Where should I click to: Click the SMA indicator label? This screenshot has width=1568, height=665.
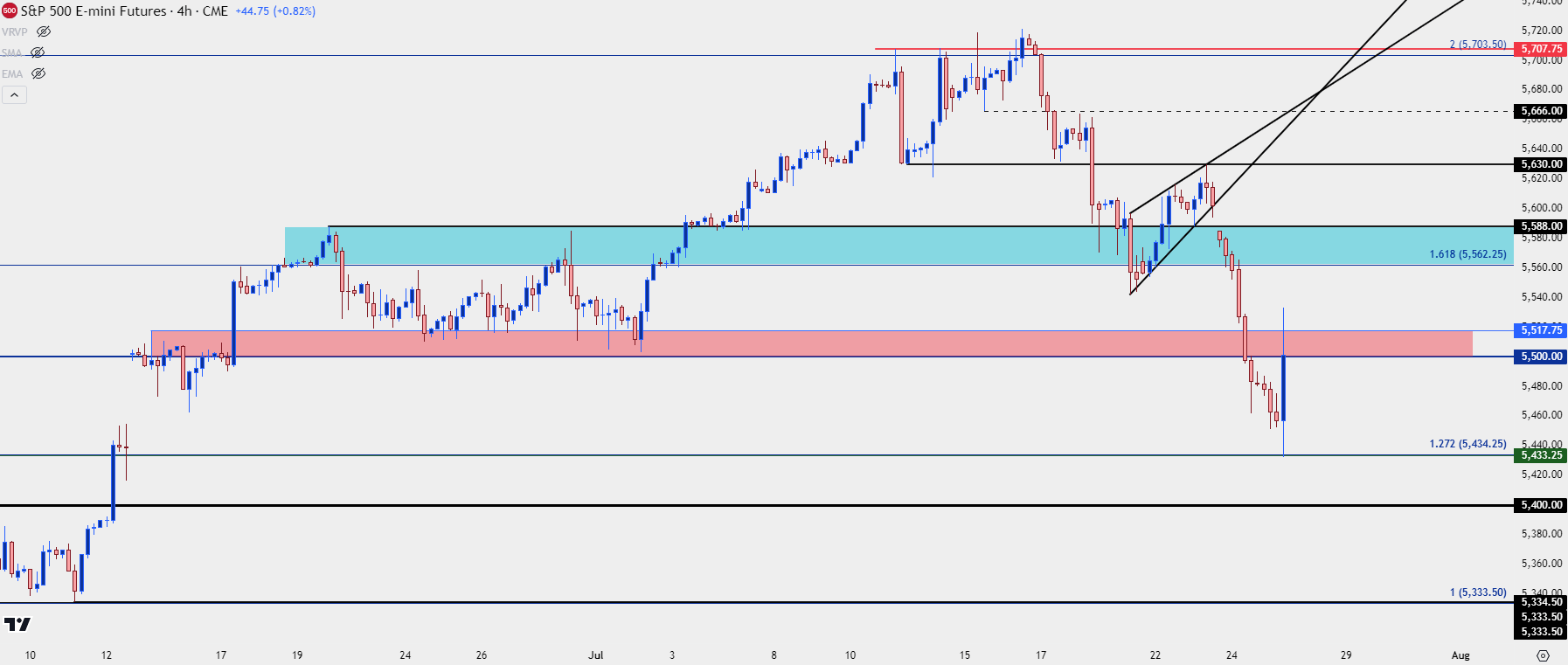coord(11,52)
